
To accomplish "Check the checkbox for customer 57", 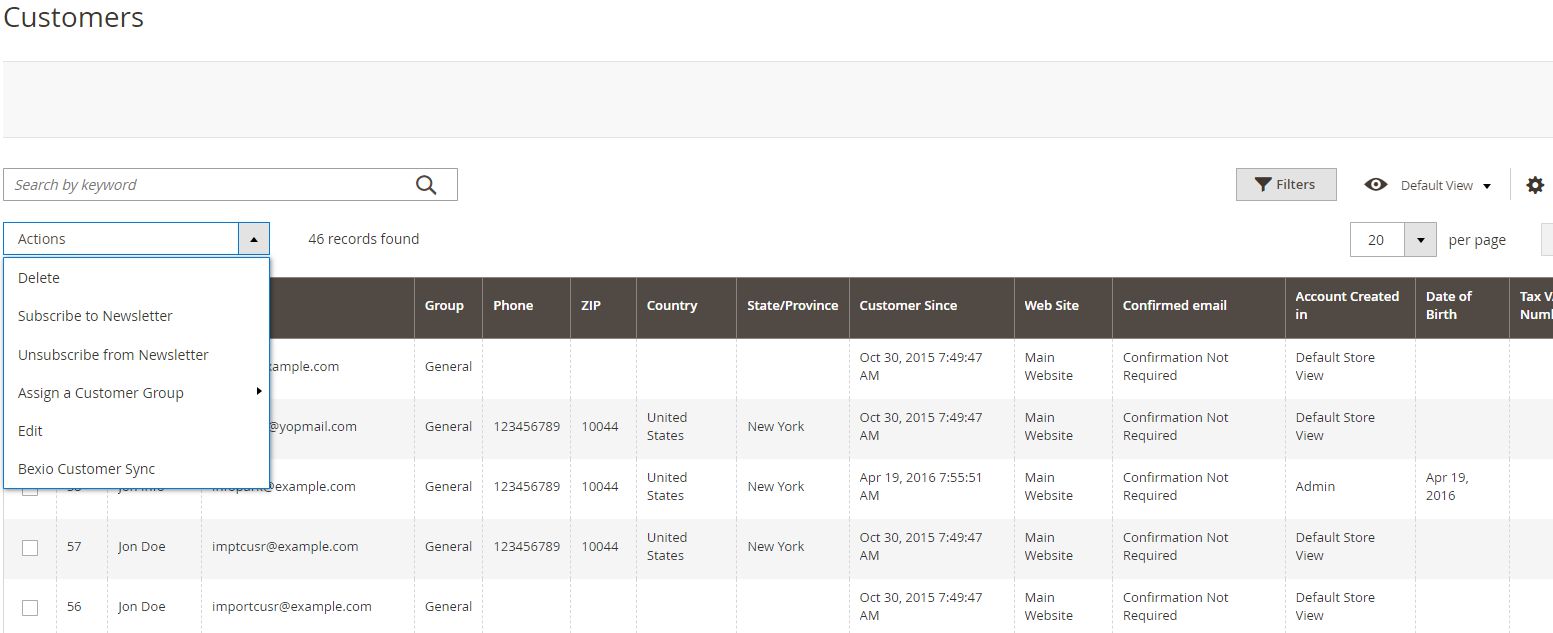I will coord(30,547).
